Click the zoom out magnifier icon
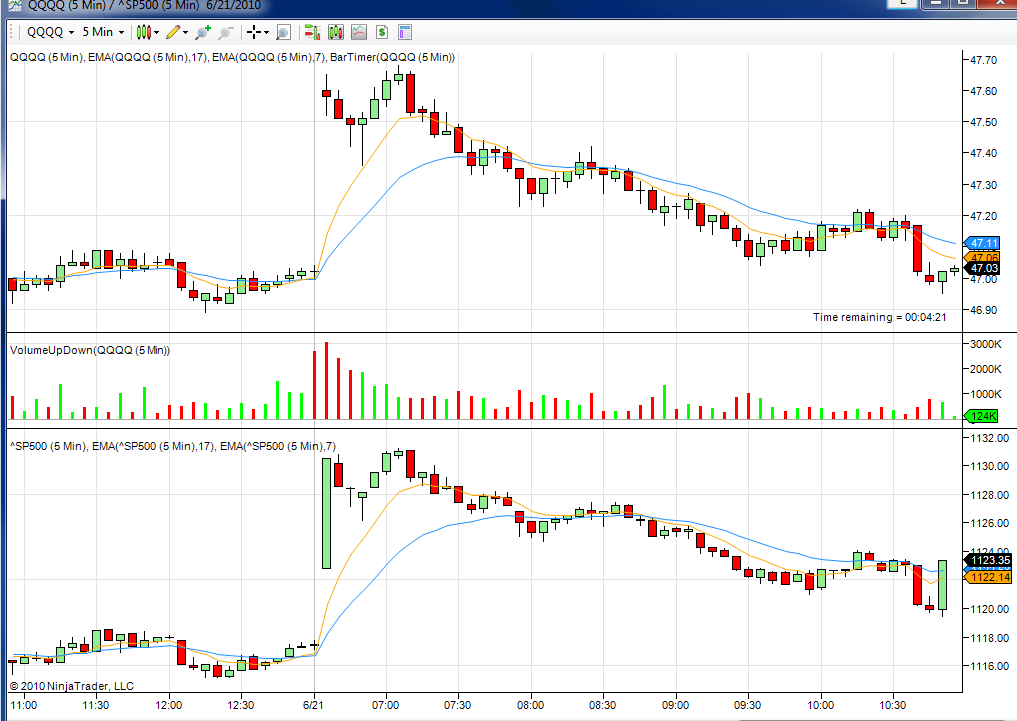1017x721 pixels. tap(225, 32)
